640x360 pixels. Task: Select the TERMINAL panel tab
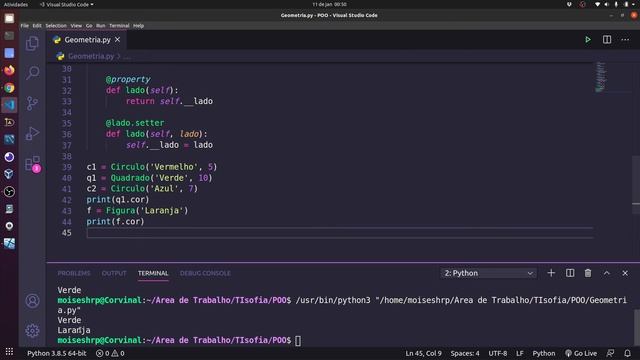(x=153, y=273)
